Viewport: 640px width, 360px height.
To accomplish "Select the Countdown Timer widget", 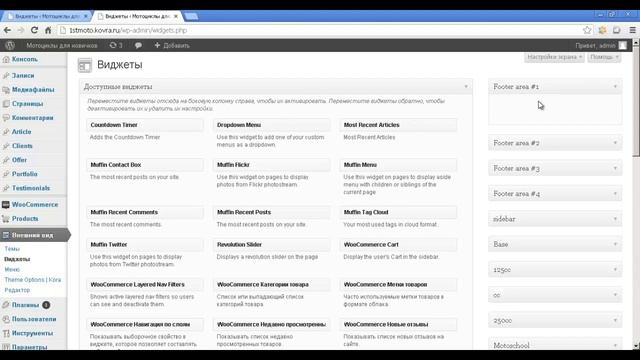I will point(145,125).
